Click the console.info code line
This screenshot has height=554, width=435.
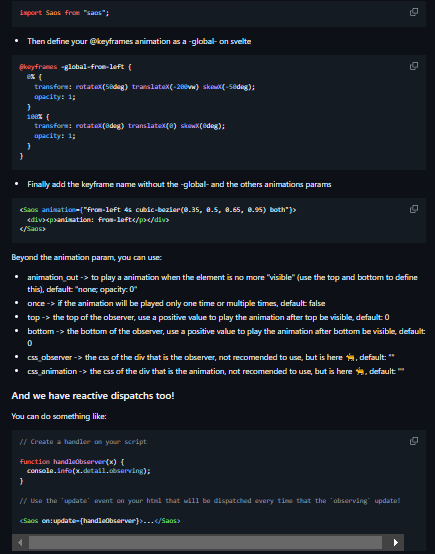click(x=89, y=471)
